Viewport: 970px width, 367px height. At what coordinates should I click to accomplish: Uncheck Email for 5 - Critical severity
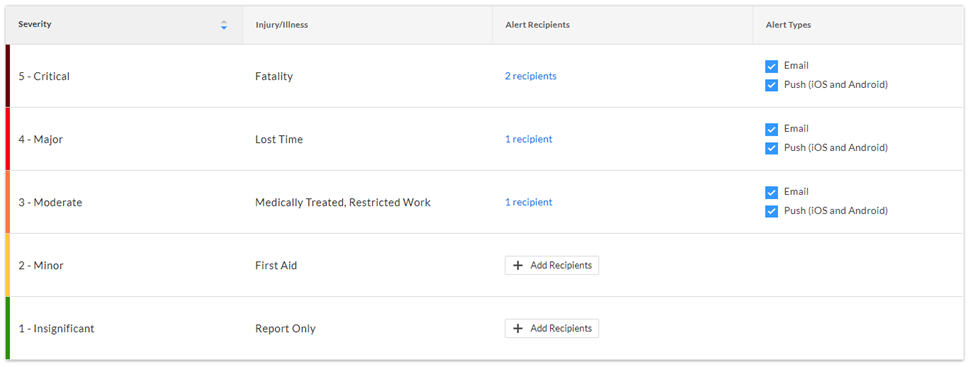tap(771, 66)
